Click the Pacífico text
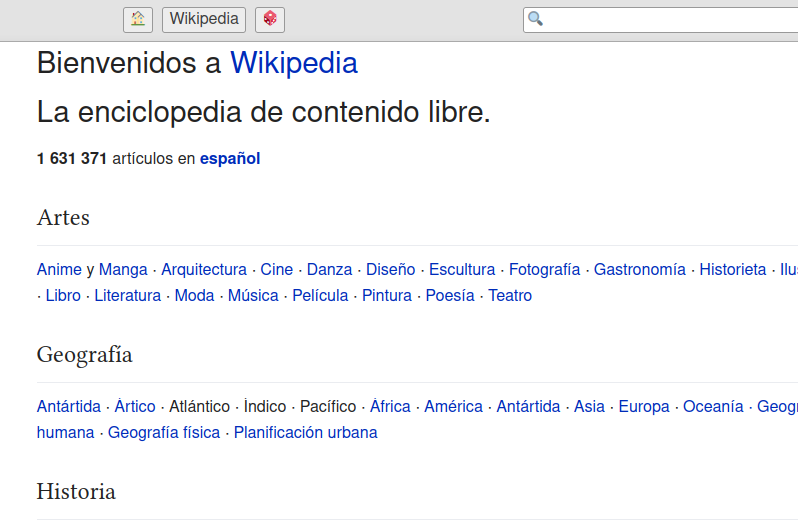This screenshot has width=798, height=522. pyautogui.click(x=328, y=406)
